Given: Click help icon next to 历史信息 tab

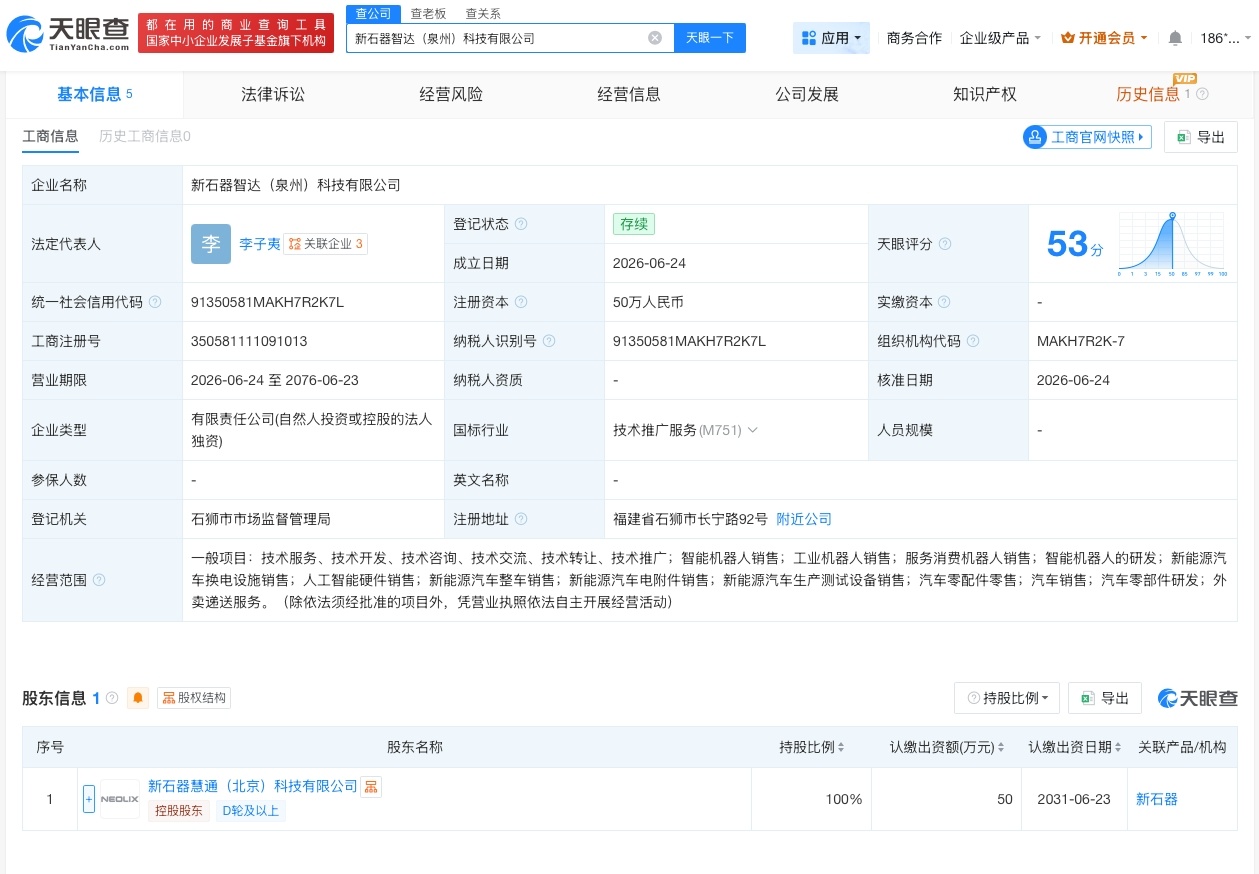Looking at the screenshot, I should (x=1202, y=94).
